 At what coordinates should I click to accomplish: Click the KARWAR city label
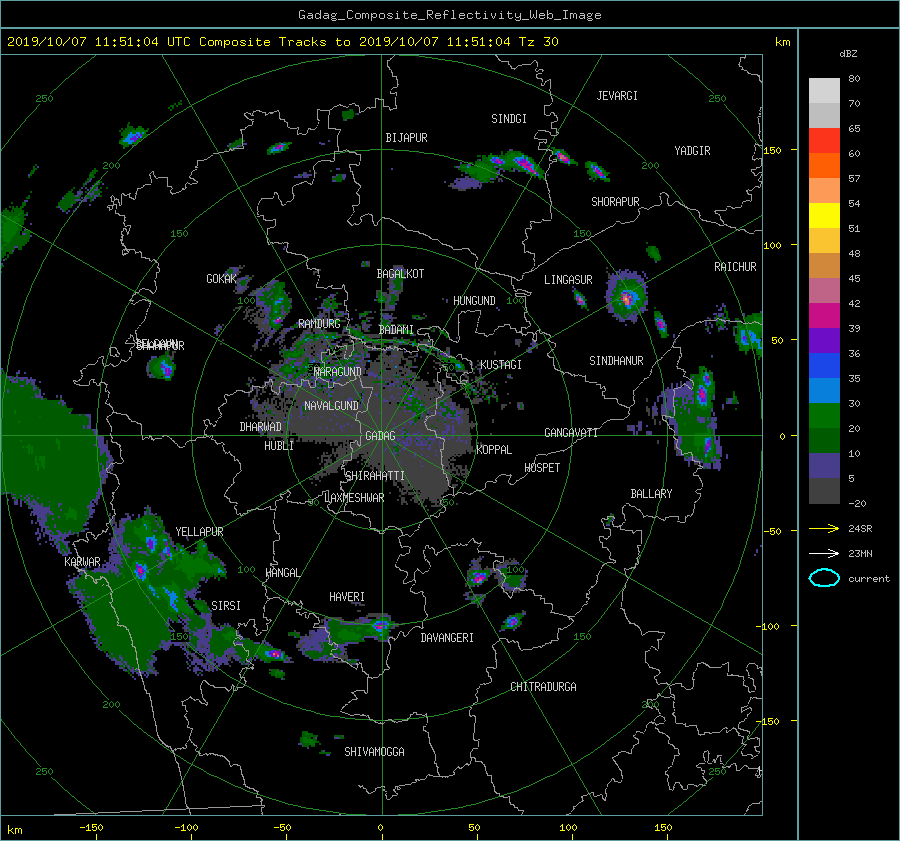82,562
